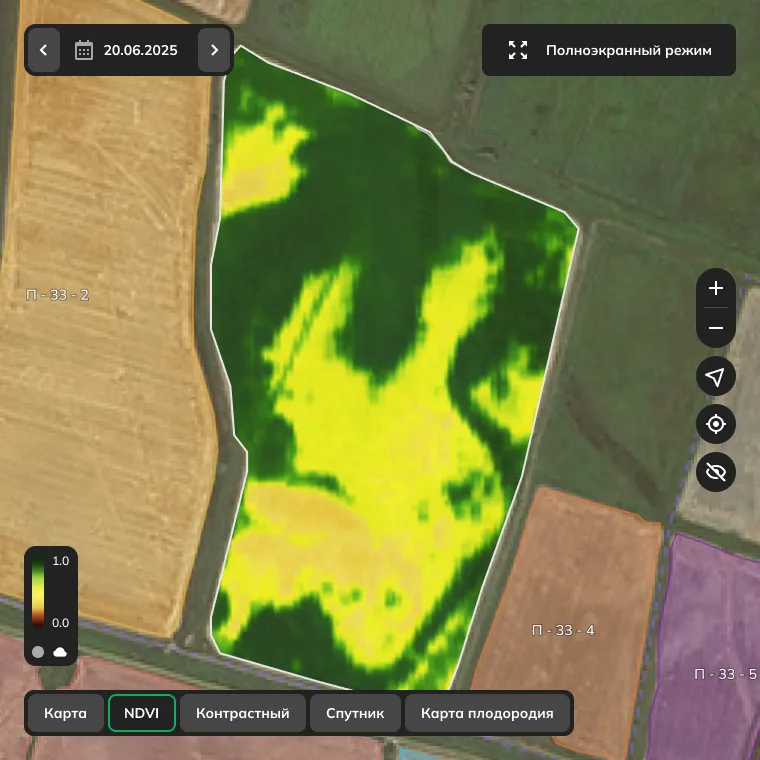Toggle the gray circle legend filter

38,652
